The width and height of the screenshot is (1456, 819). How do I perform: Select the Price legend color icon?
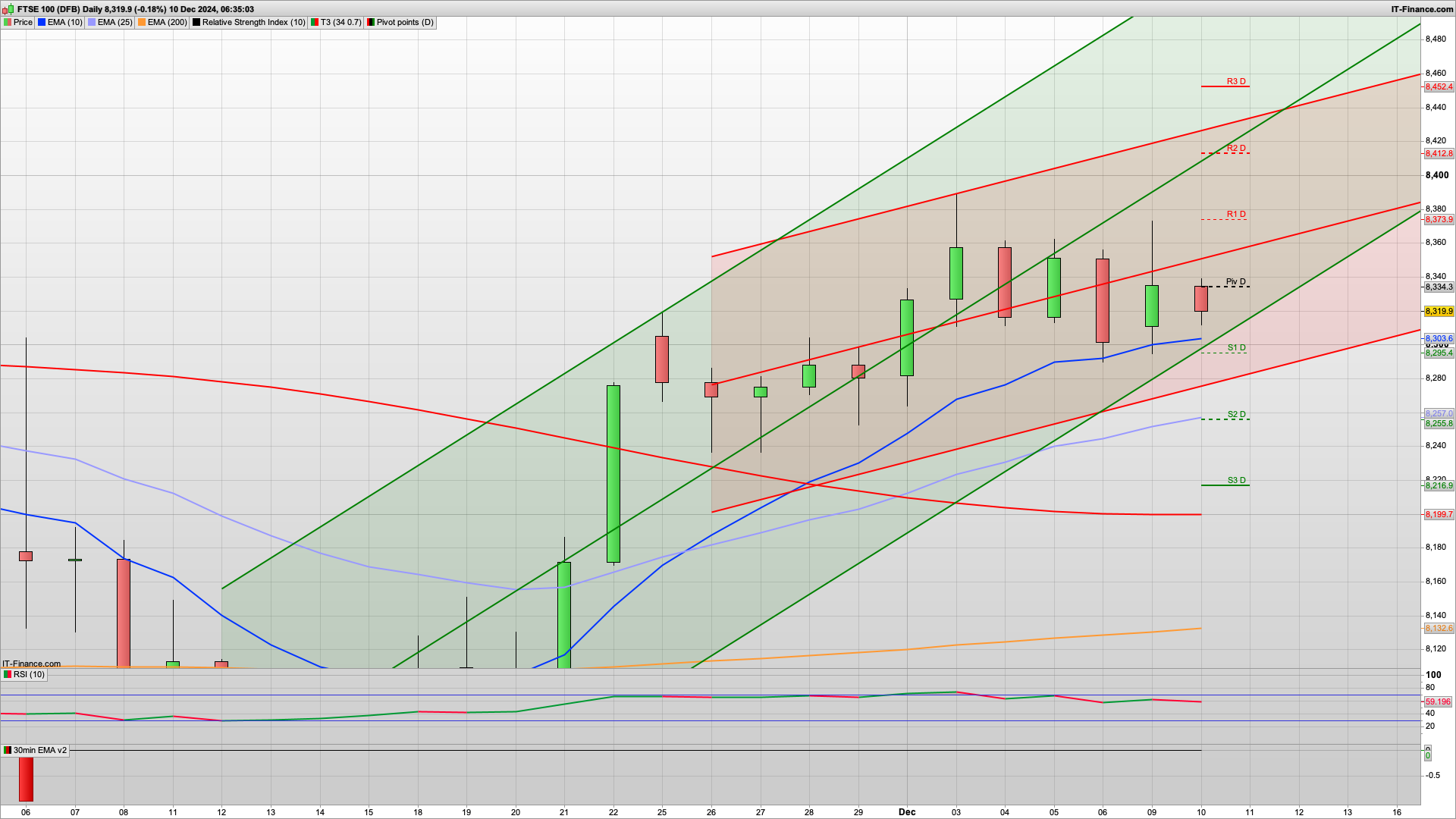(x=7, y=22)
